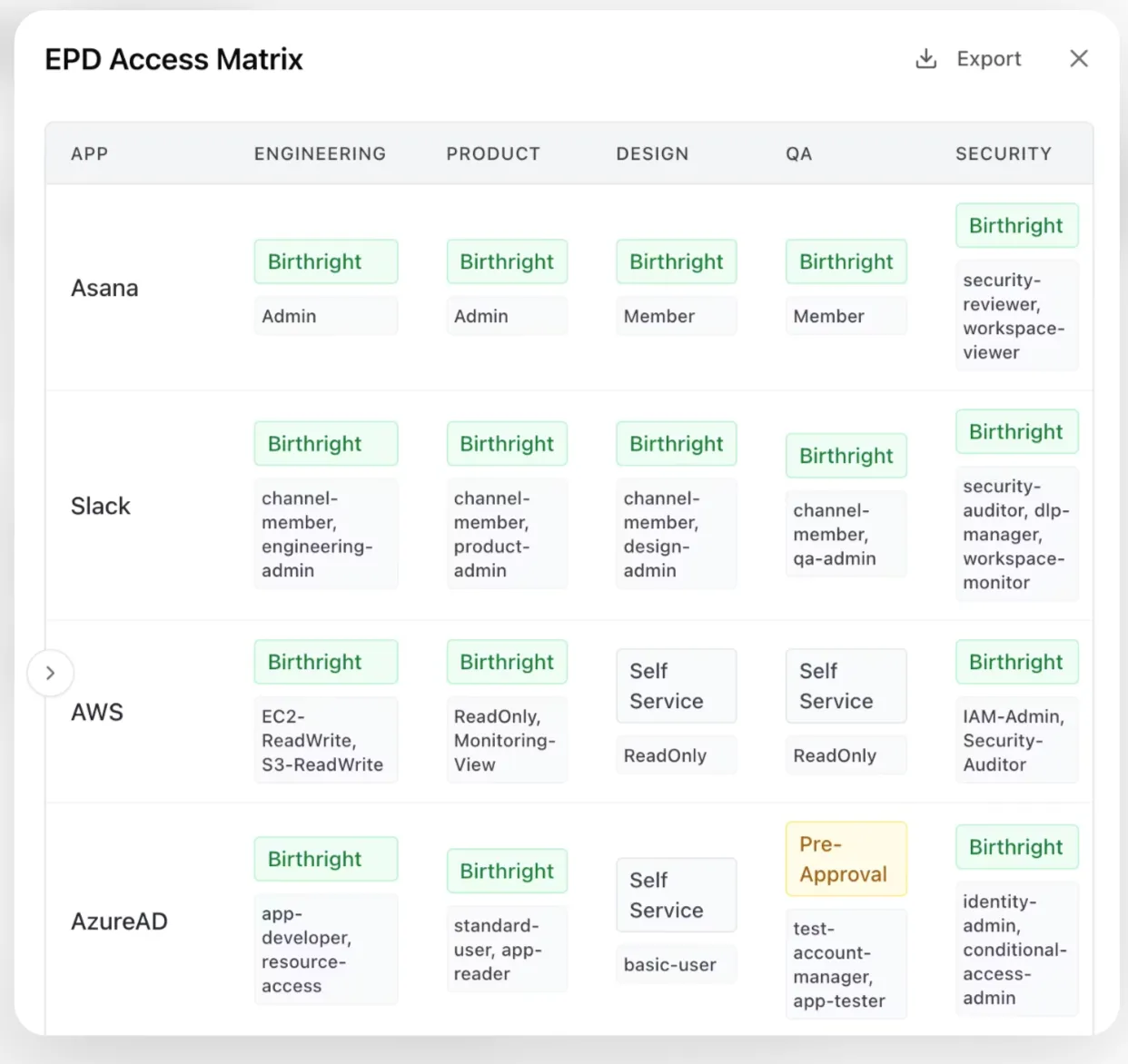The height and width of the screenshot is (1064, 1128).
Task: Click the Export button label
Action: [x=988, y=59]
